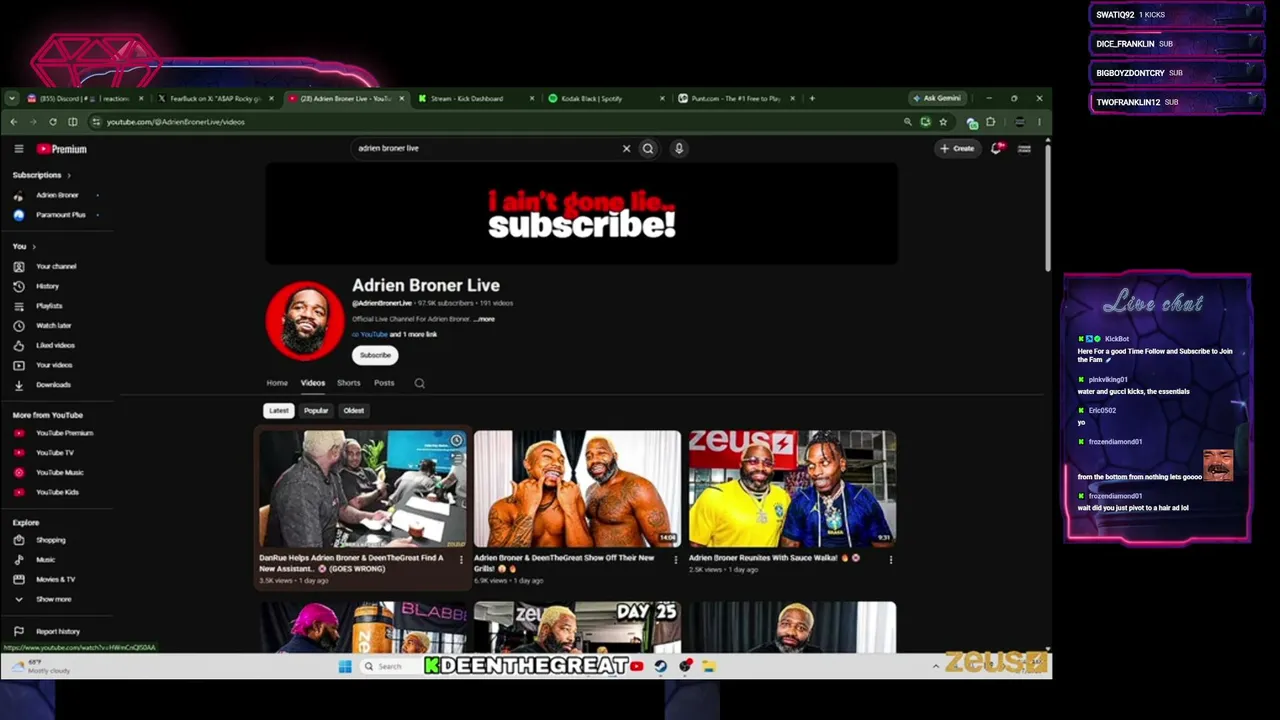Viewport: 1280px width, 720px height.
Task: Switch to the Discord browser tab
Action: (84, 98)
